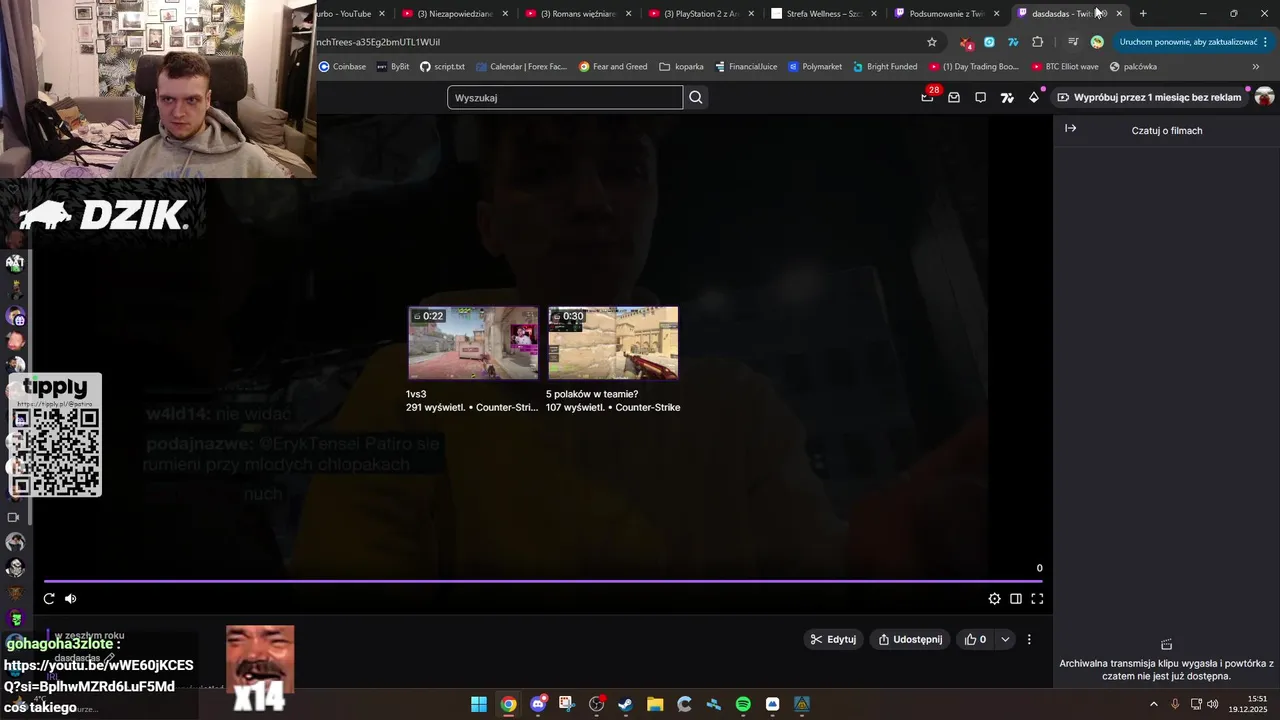Click the Wyszukaj search field
1280x720 pixels.
(565, 97)
